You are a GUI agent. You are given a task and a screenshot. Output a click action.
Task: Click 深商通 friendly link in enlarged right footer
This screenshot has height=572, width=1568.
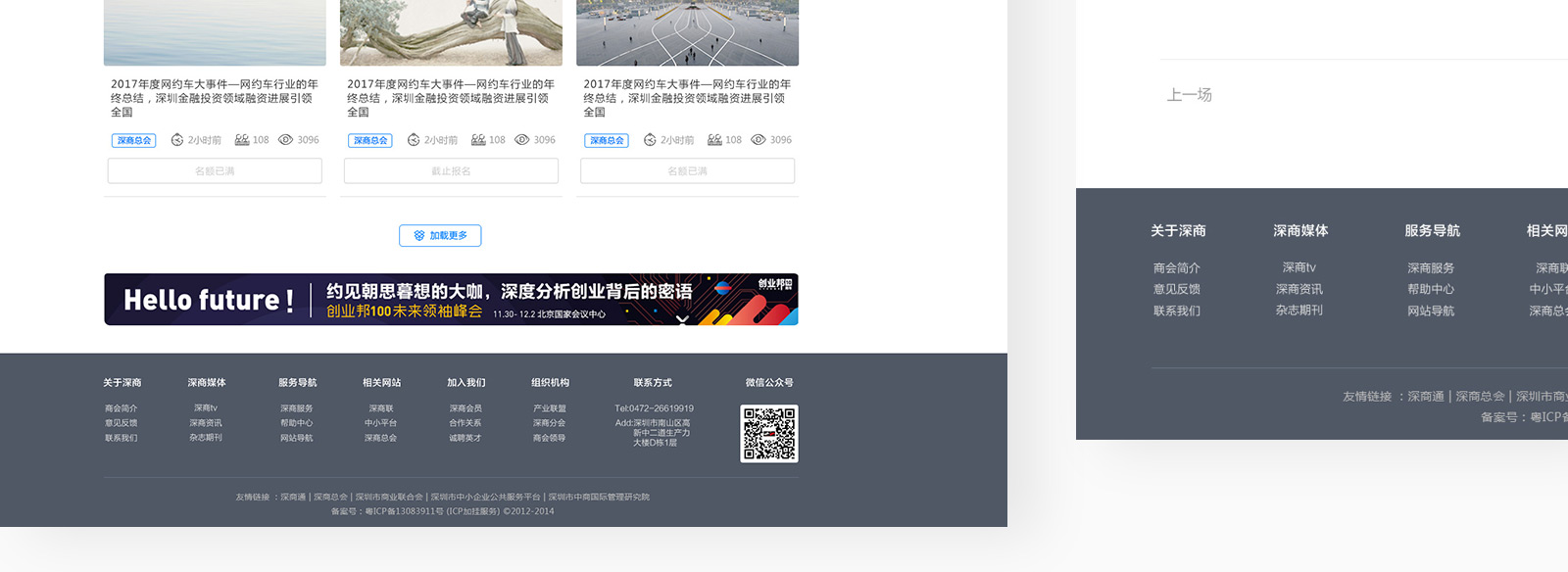click(x=1426, y=397)
